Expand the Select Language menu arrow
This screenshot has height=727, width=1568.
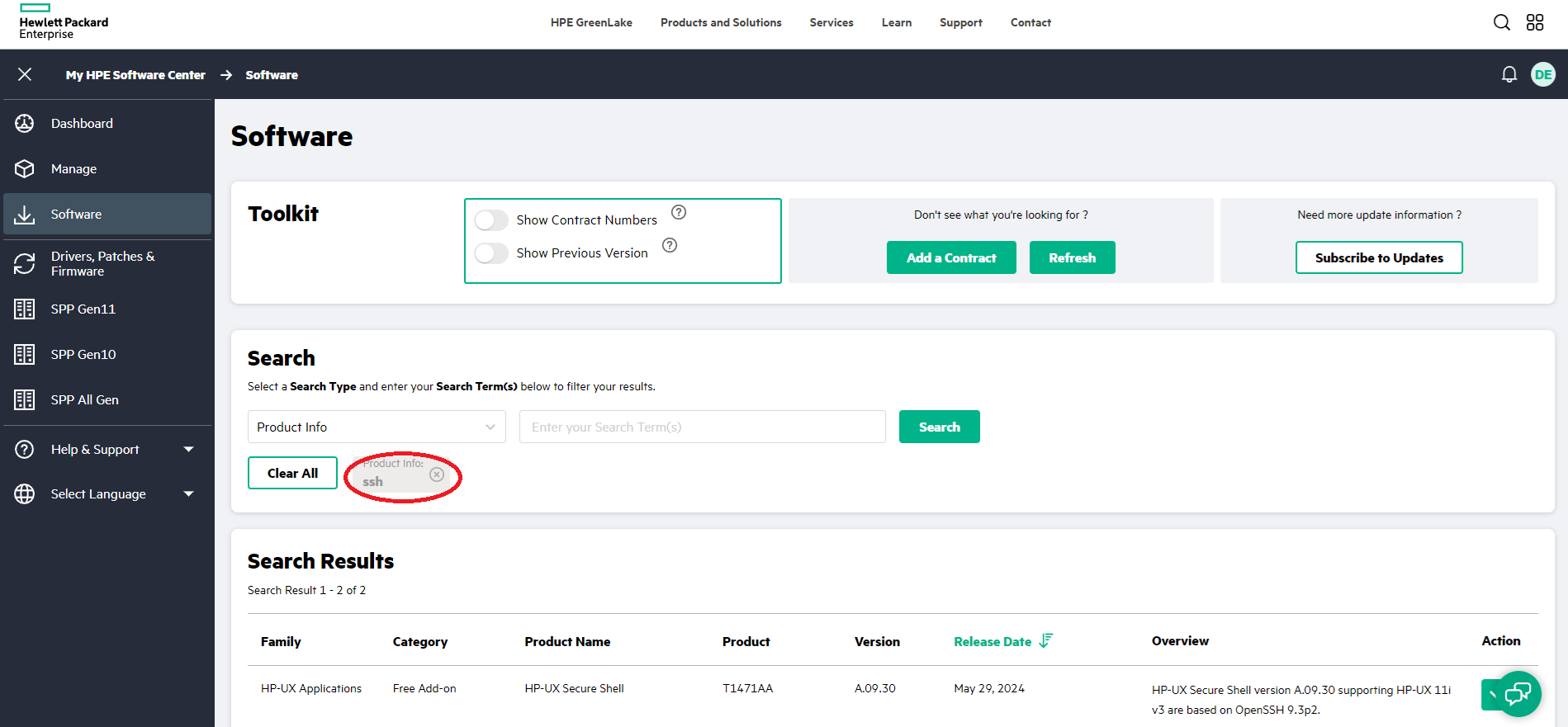point(188,493)
